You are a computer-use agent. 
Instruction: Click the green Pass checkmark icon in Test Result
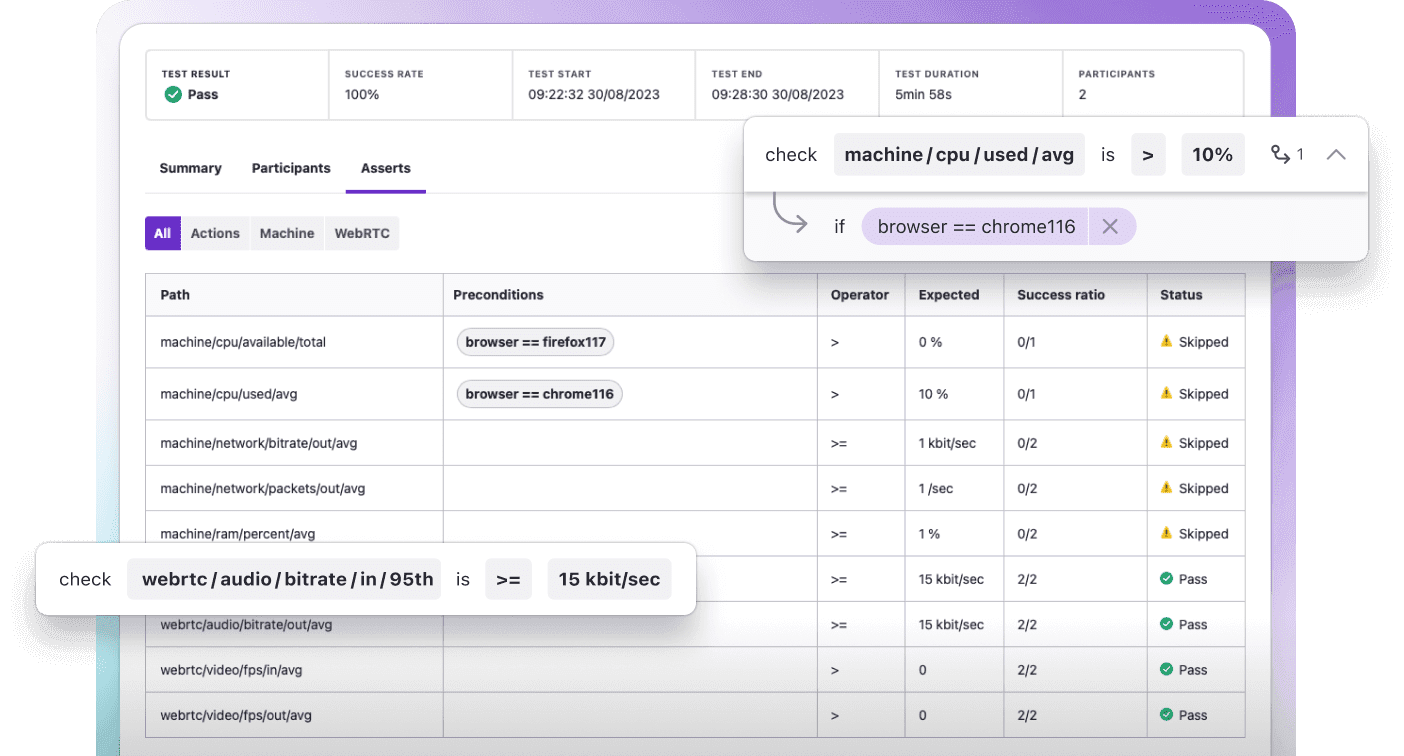pos(173,95)
